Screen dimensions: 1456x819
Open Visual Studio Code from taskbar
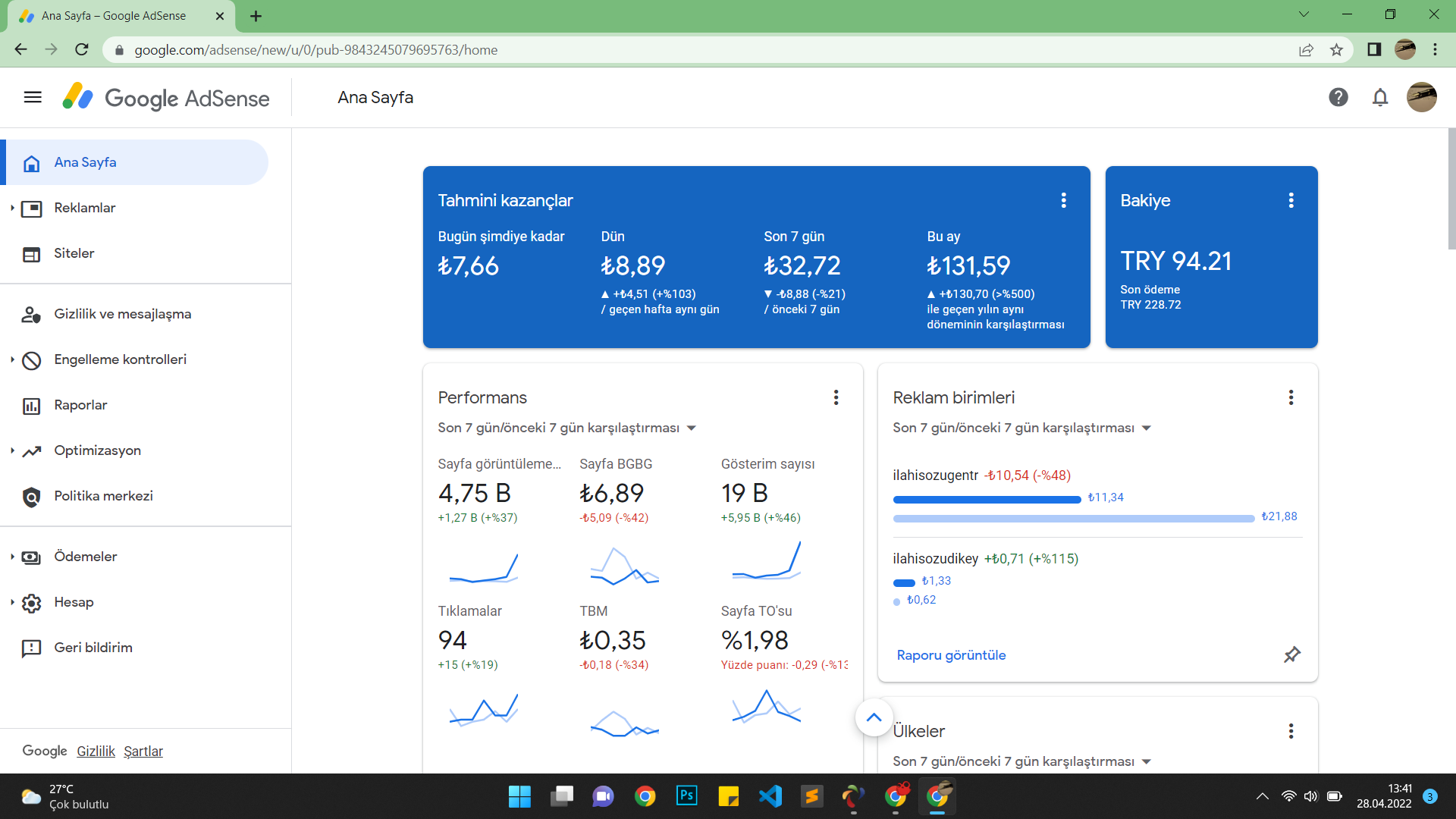pyautogui.click(x=770, y=796)
